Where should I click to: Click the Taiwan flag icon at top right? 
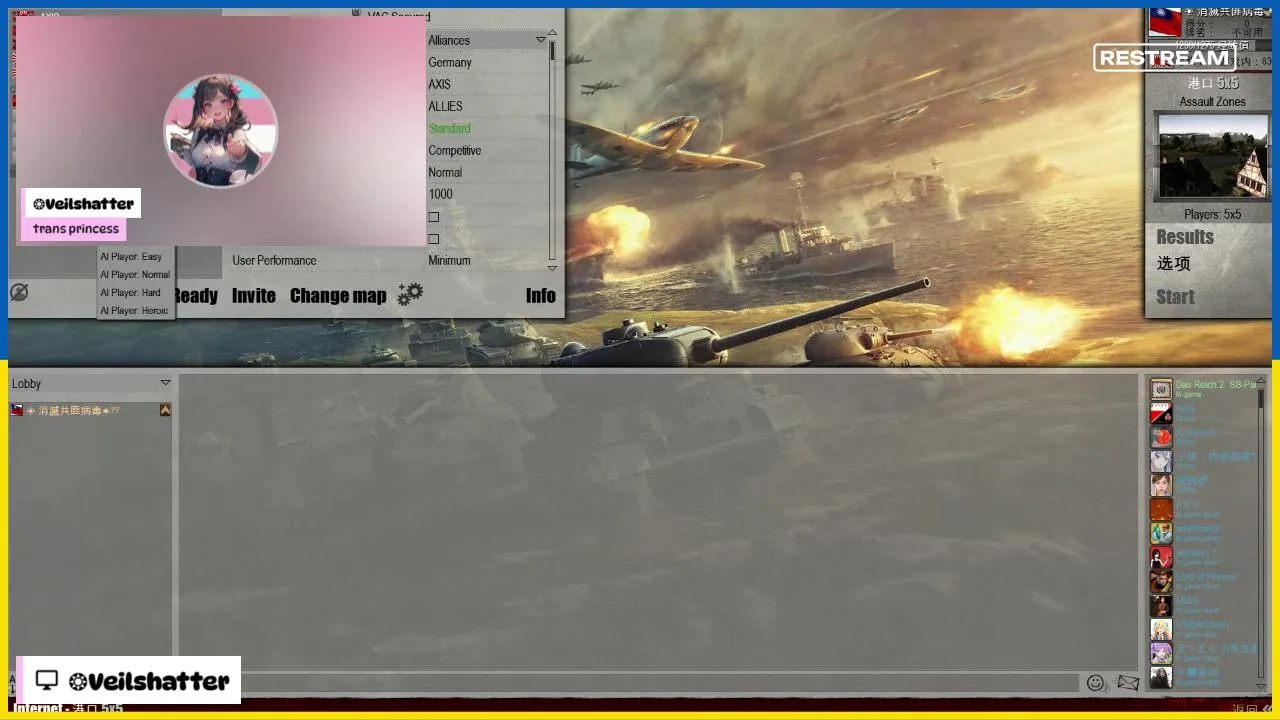(x=1164, y=22)
